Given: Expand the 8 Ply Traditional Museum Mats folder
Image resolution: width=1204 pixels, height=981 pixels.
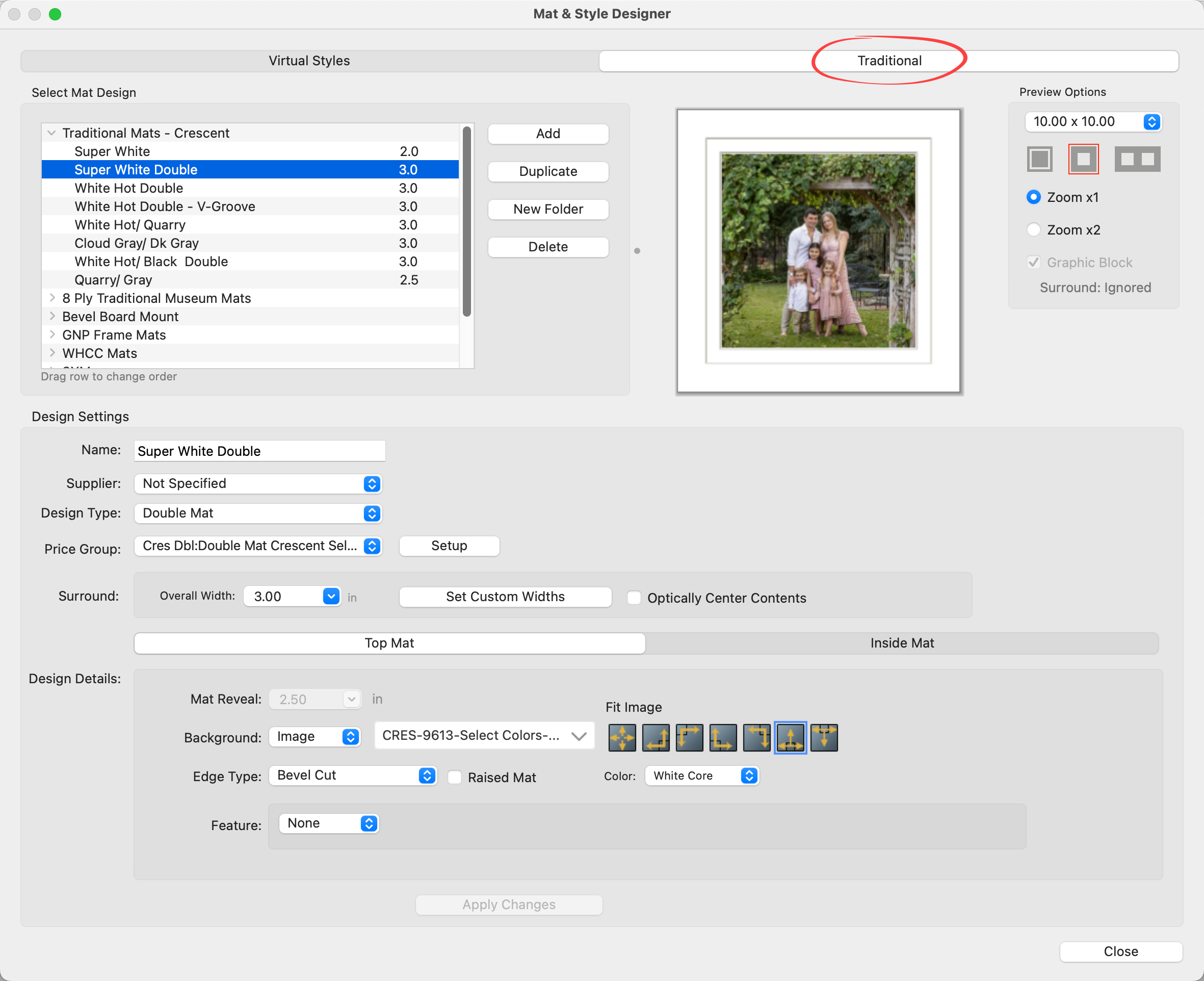Looking at the screenshot, I should tap(52, 298).
